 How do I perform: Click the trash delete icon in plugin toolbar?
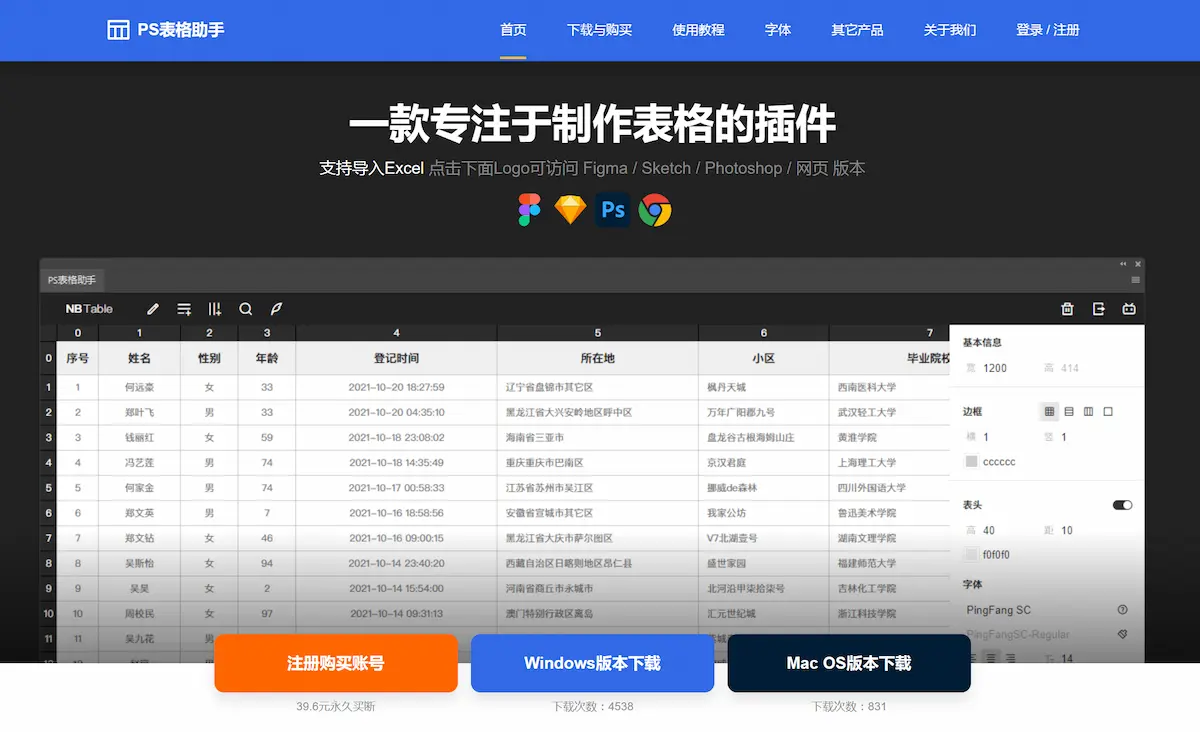1067,309
